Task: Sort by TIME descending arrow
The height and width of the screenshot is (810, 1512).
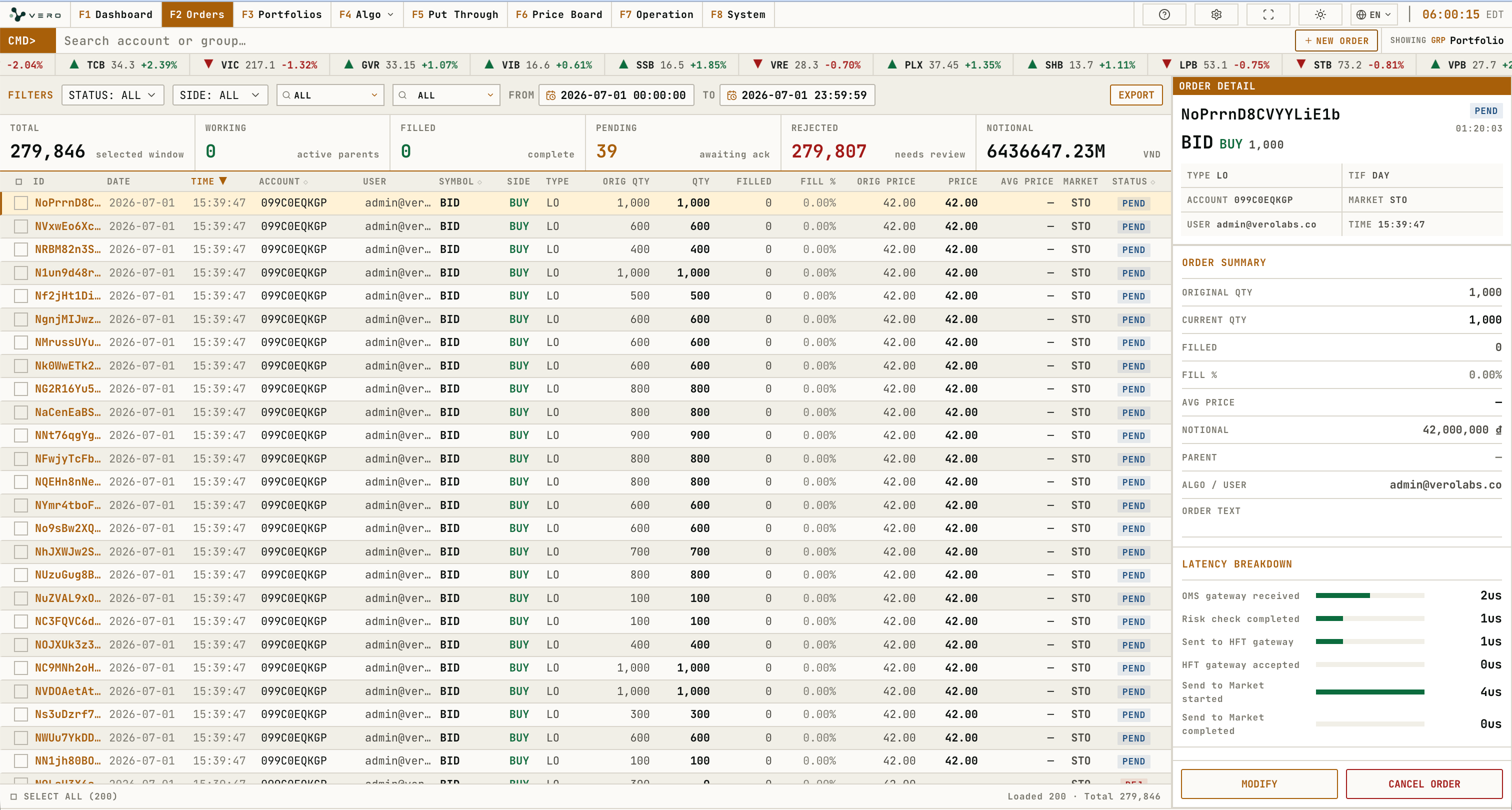Action: coord(223,181)
